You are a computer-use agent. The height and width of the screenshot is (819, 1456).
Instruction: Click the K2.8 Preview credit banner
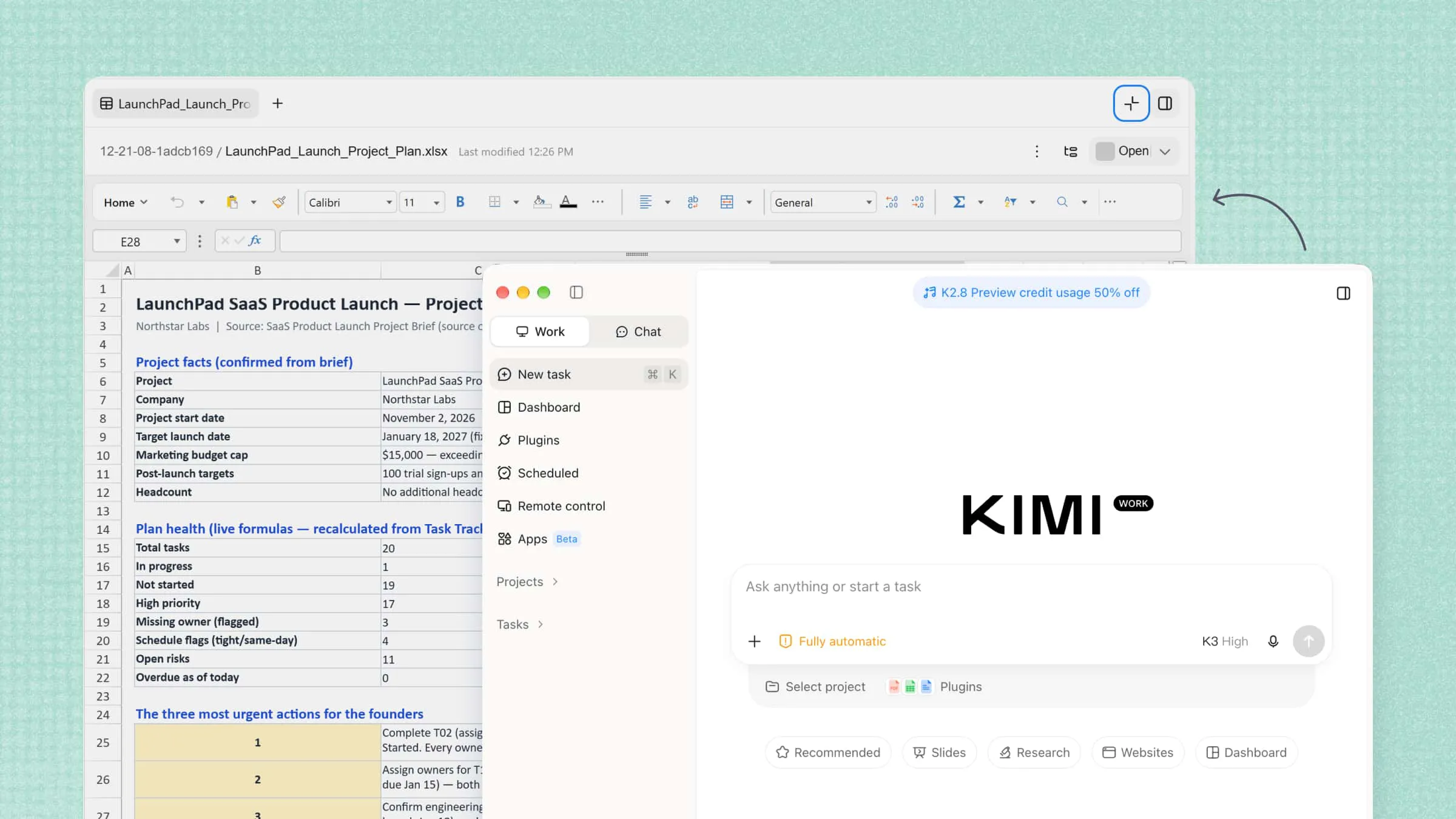tap(1031, 293)
